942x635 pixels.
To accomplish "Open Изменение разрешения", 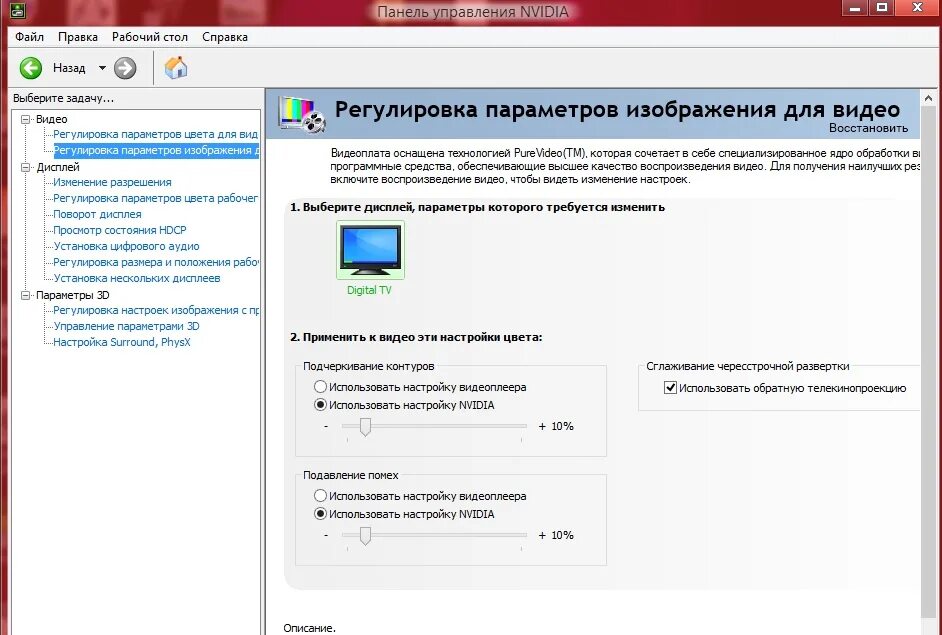I will 112,182.
